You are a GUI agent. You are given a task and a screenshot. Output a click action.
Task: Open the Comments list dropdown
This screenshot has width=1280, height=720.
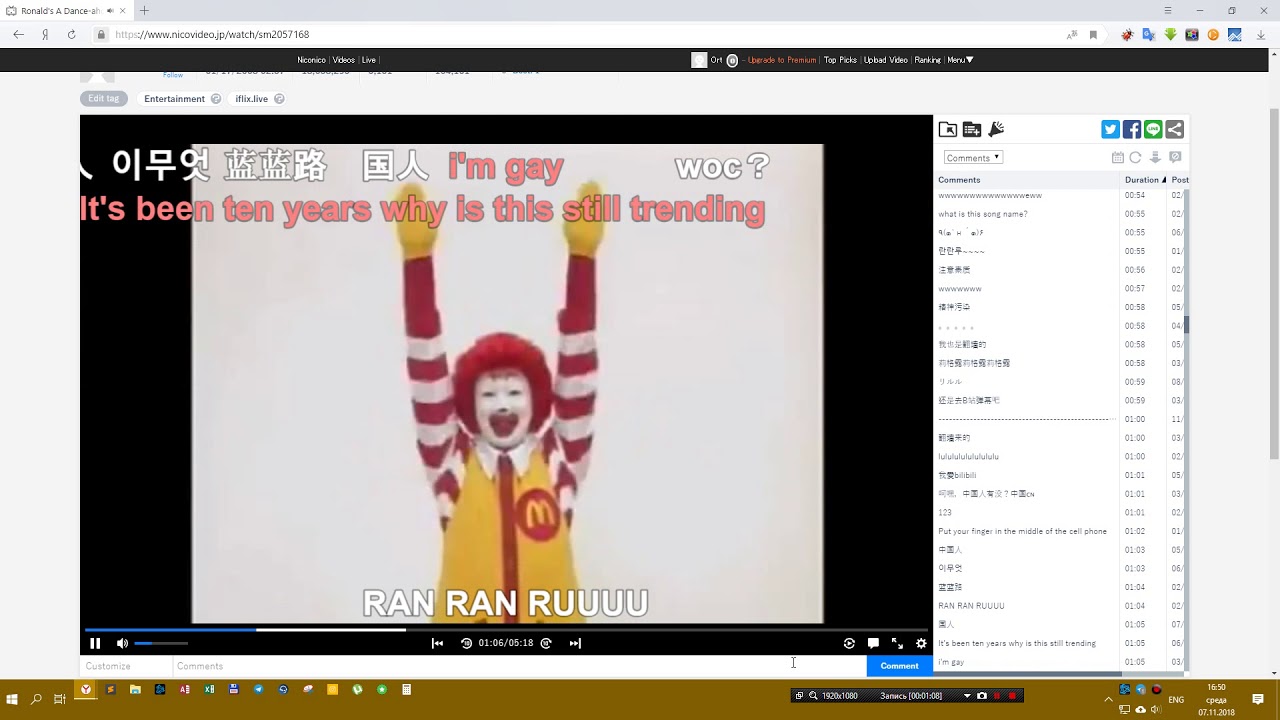(x=973, y=158)
